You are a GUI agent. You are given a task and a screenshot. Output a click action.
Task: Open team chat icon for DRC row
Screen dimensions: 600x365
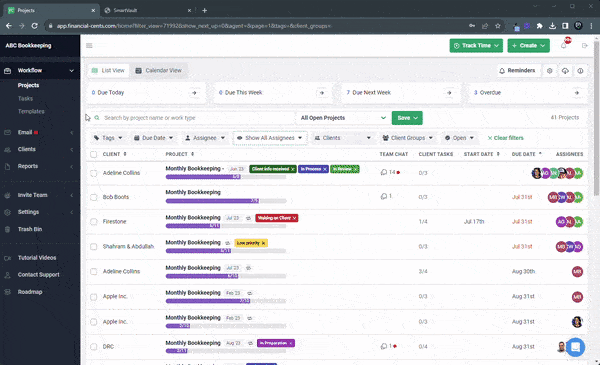point(384,346)
